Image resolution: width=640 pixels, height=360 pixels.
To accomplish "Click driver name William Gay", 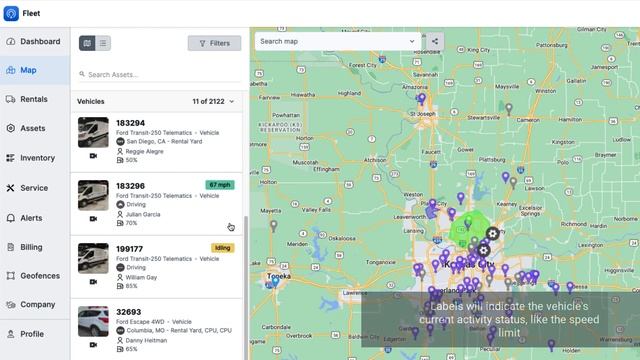I will point(141,277).
